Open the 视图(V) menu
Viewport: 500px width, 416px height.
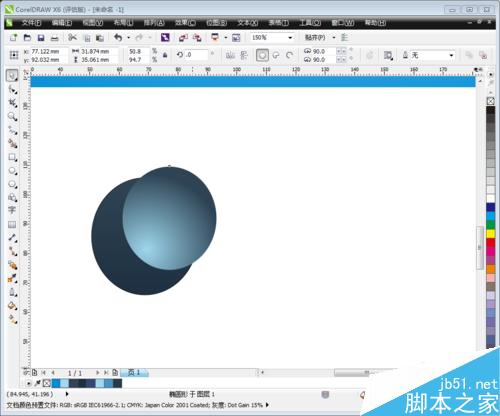click(x=93, y=23)
